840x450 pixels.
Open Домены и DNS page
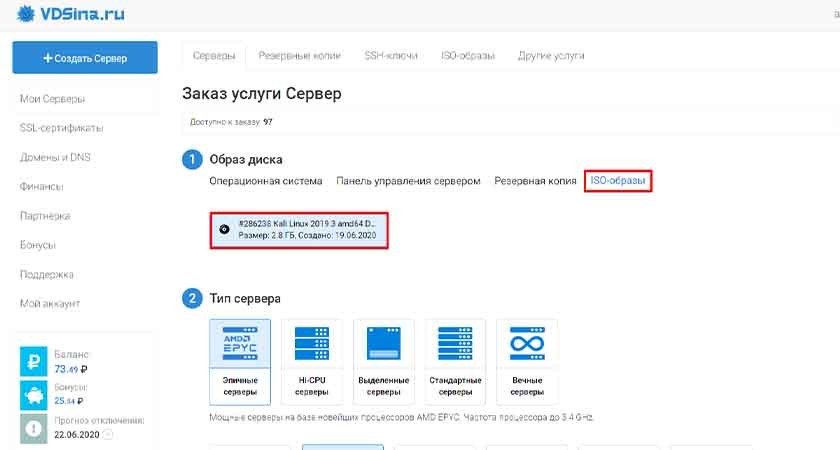[55, 157]
